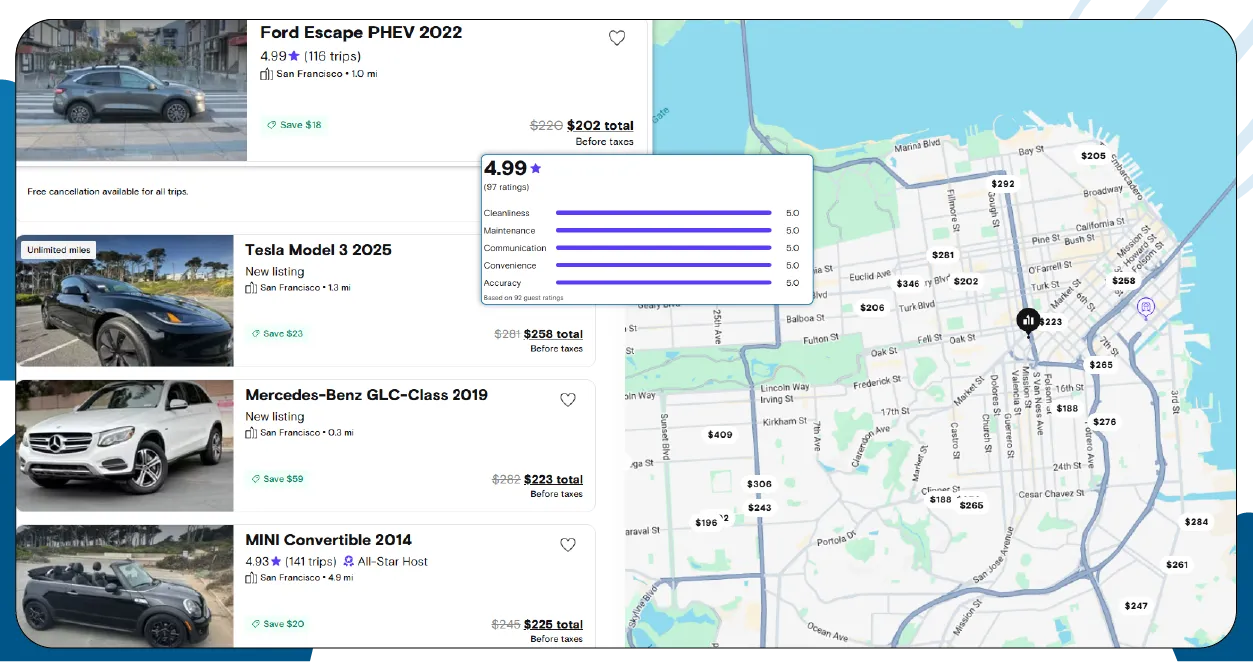Click the crossed-out $220 original price
The image size is (1253, 662).
(546, 126)
